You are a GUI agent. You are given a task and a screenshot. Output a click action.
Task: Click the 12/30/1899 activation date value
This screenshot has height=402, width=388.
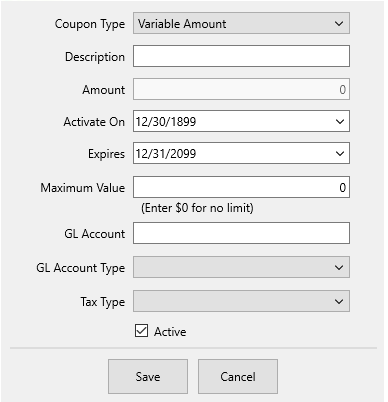tap(166, 122)
